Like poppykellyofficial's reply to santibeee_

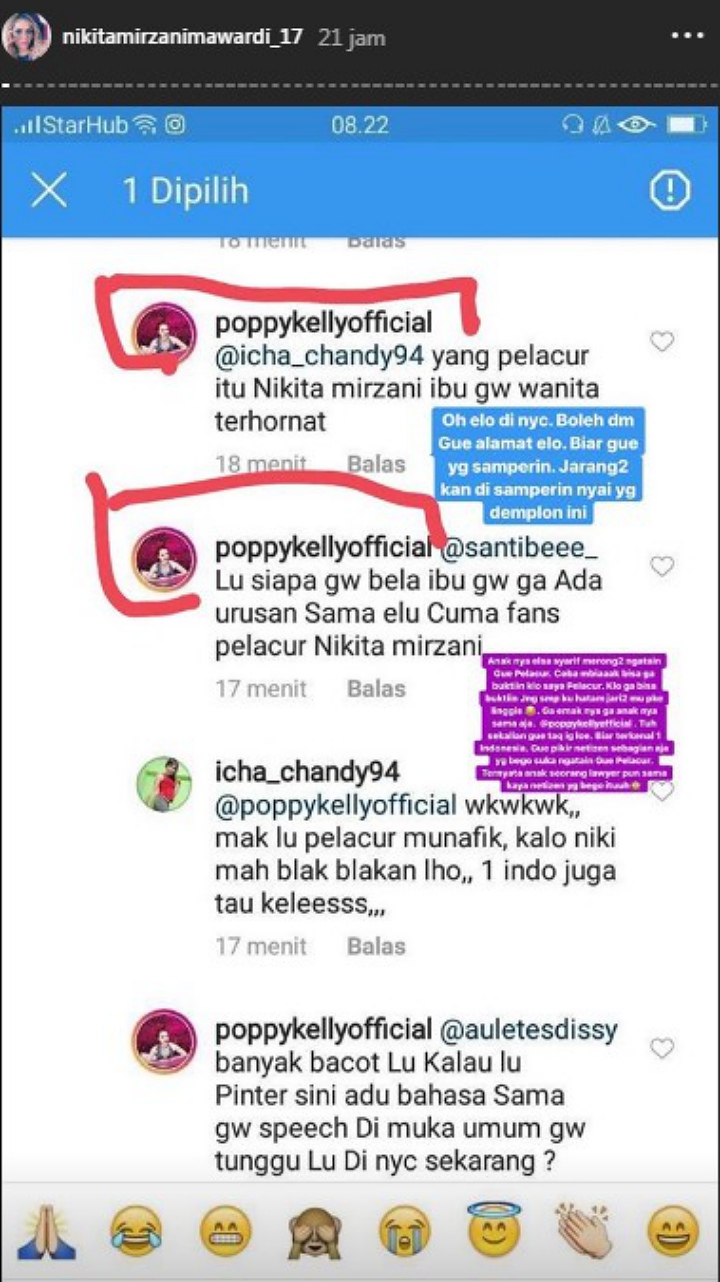click(x=662, y=566)
